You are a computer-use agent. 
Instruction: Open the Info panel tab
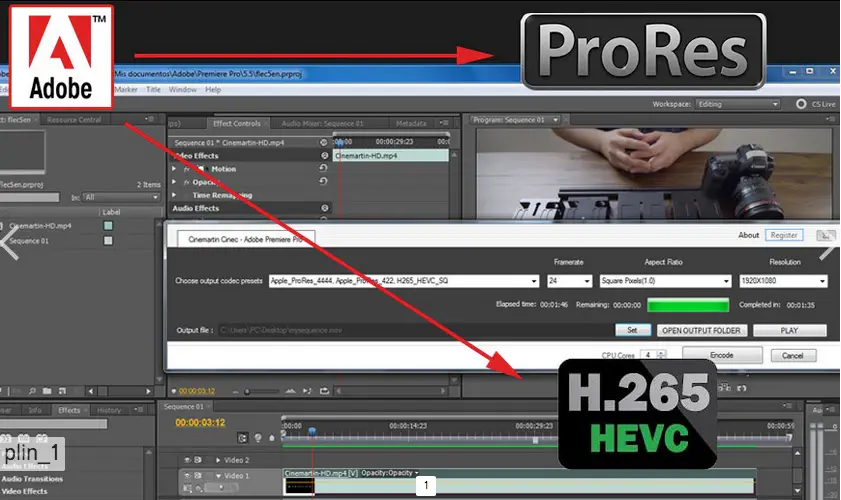(35, 410)
